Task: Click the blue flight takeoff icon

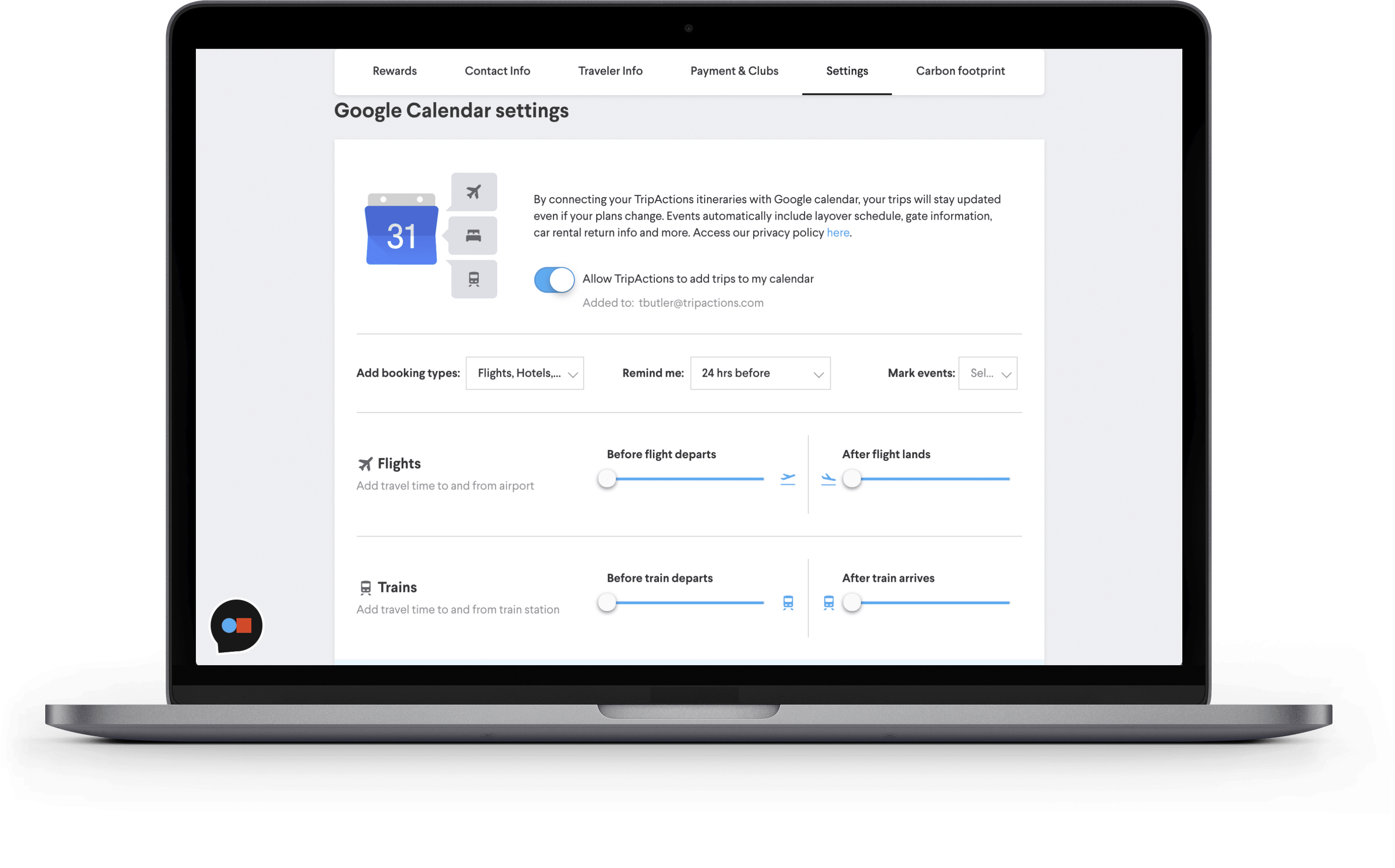Action: 788,479
